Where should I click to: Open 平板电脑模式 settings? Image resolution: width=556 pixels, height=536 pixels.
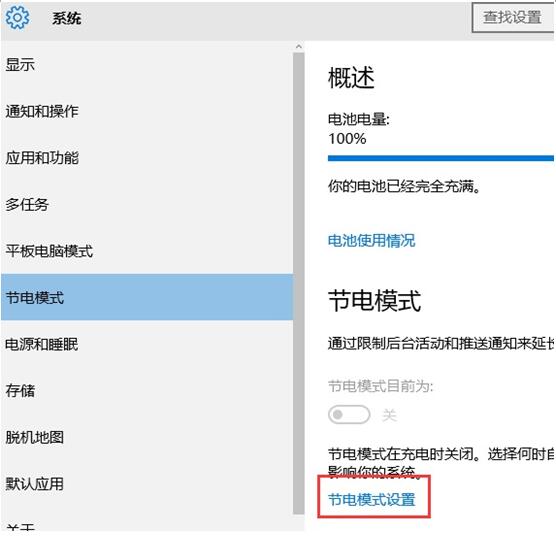click(x=146, y=251)
